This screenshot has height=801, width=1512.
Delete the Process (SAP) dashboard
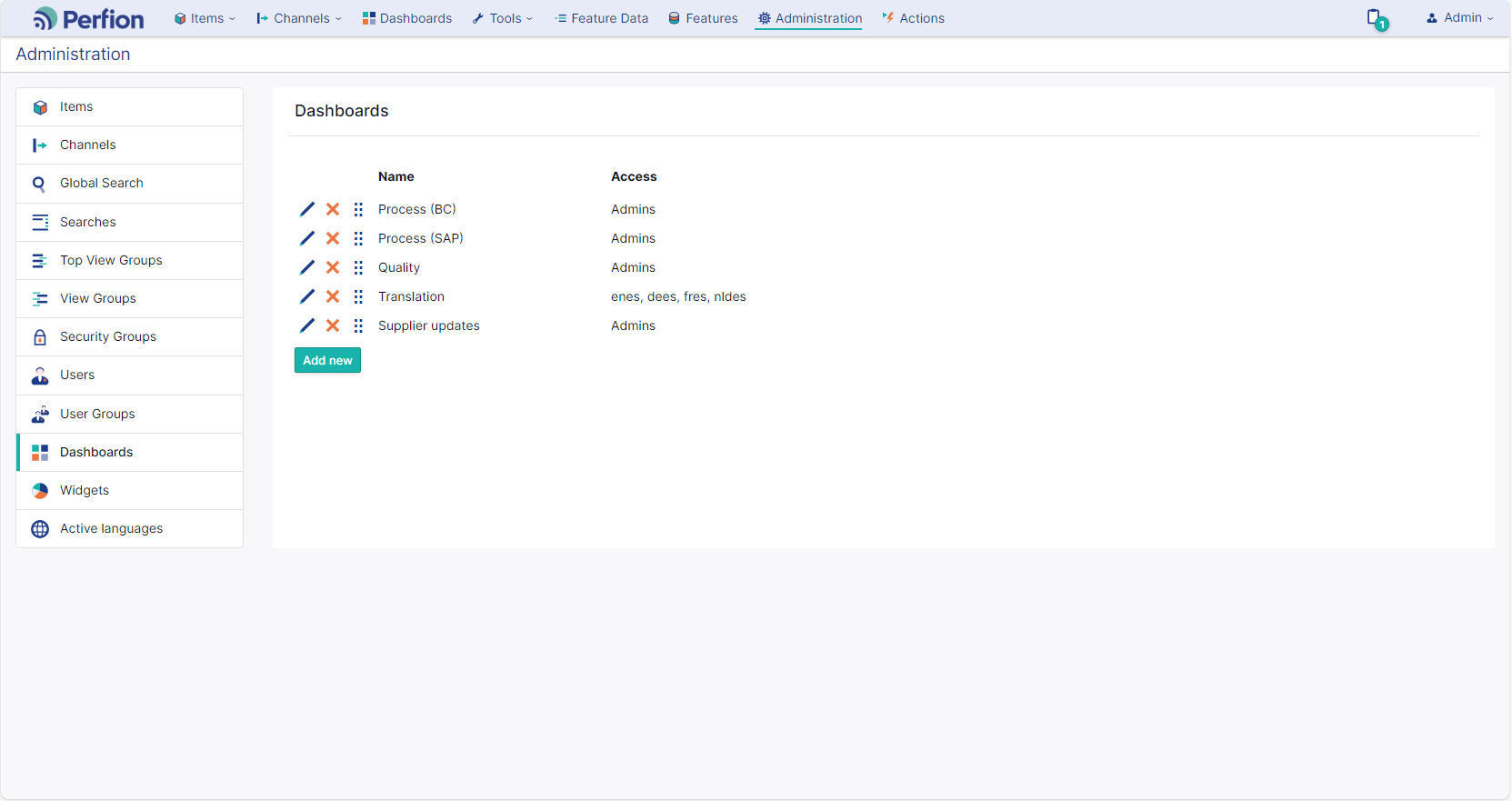tap(333, 238)
